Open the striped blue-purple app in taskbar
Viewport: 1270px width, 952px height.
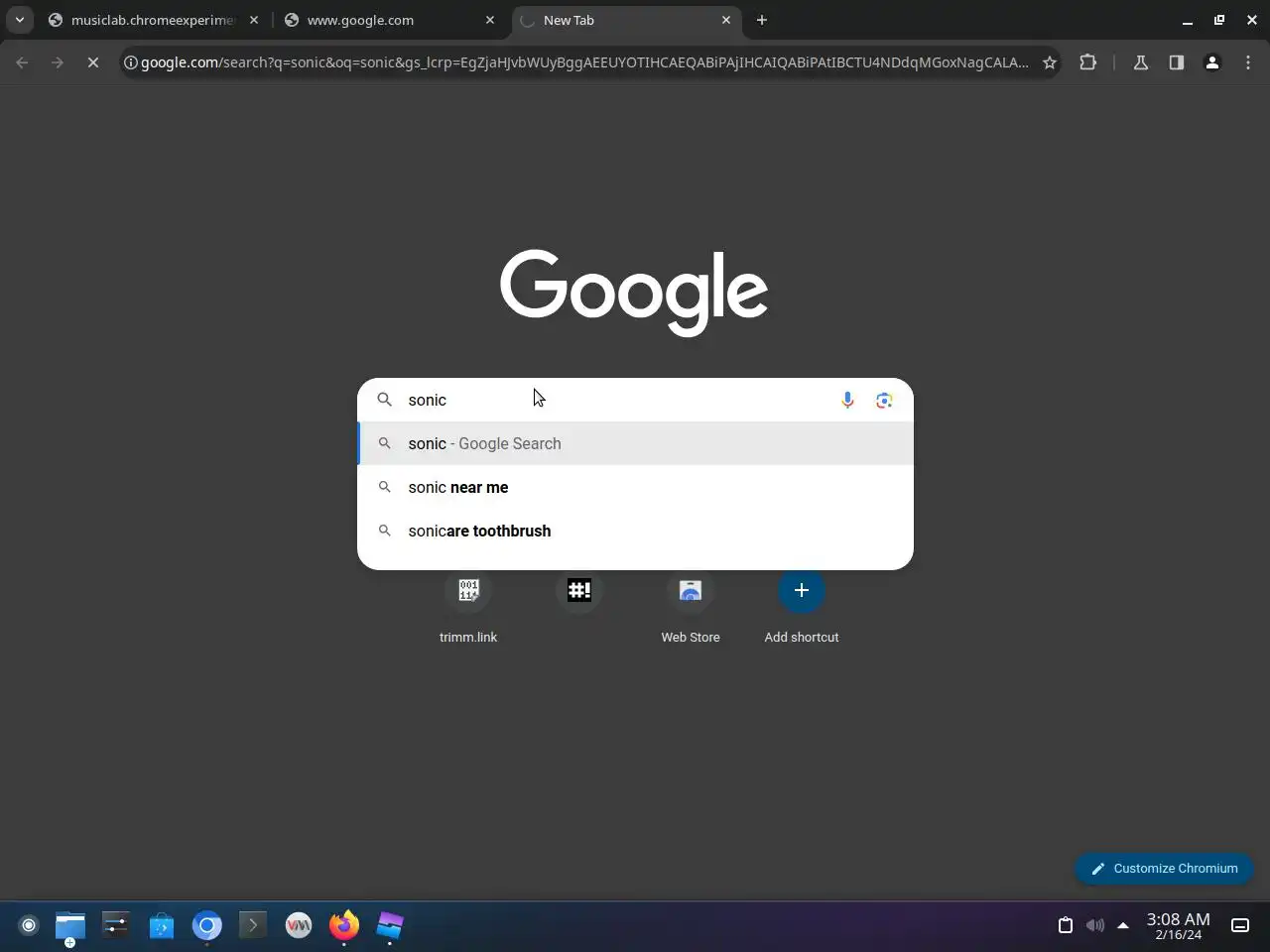pos(390,925)
